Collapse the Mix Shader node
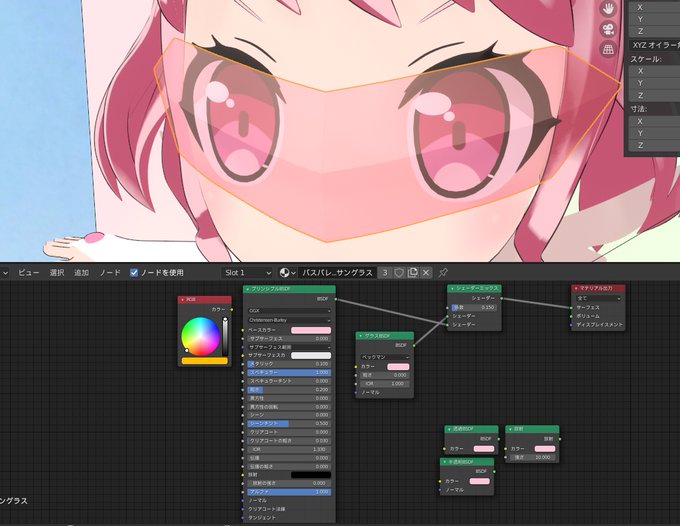 coord(452,288)
